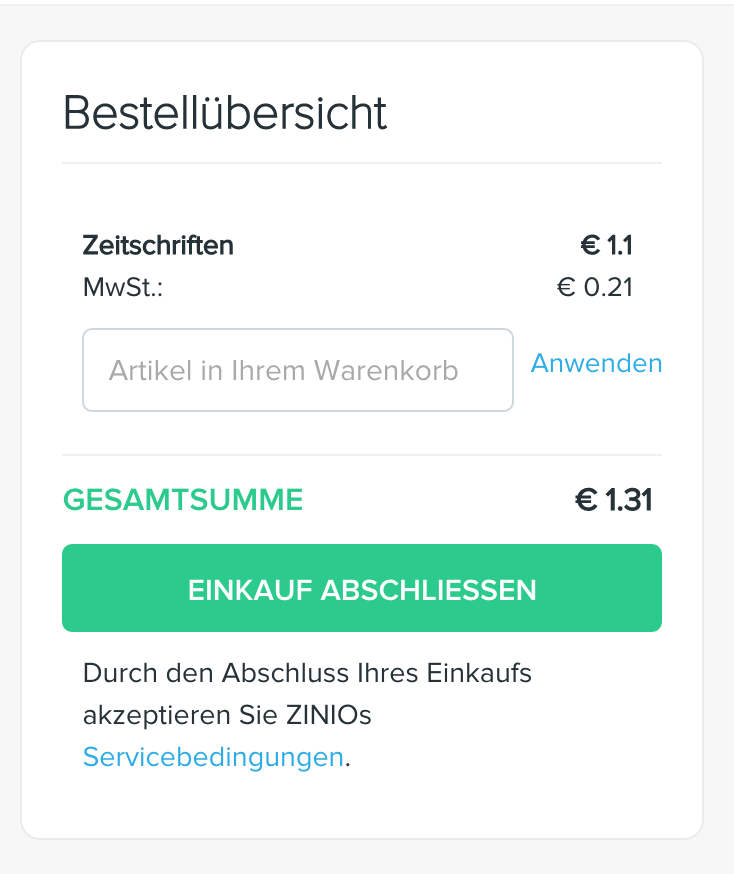Screen dimensions: 734x874
Task: Click the divider line above GESAMTSUMME
Action: click(362, 455)
